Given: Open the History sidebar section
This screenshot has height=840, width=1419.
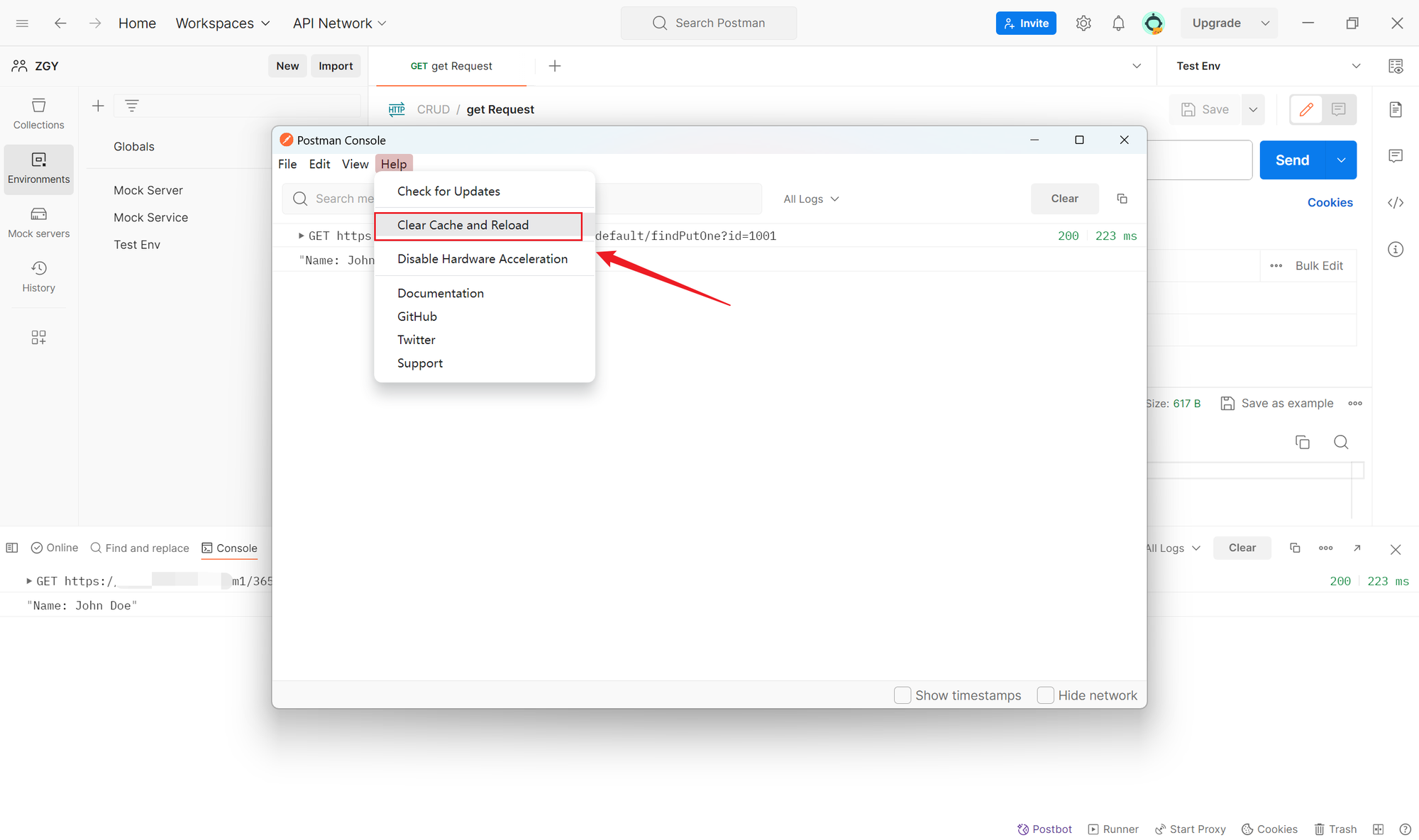Looking at the screenshot, I should pos(38,277).
